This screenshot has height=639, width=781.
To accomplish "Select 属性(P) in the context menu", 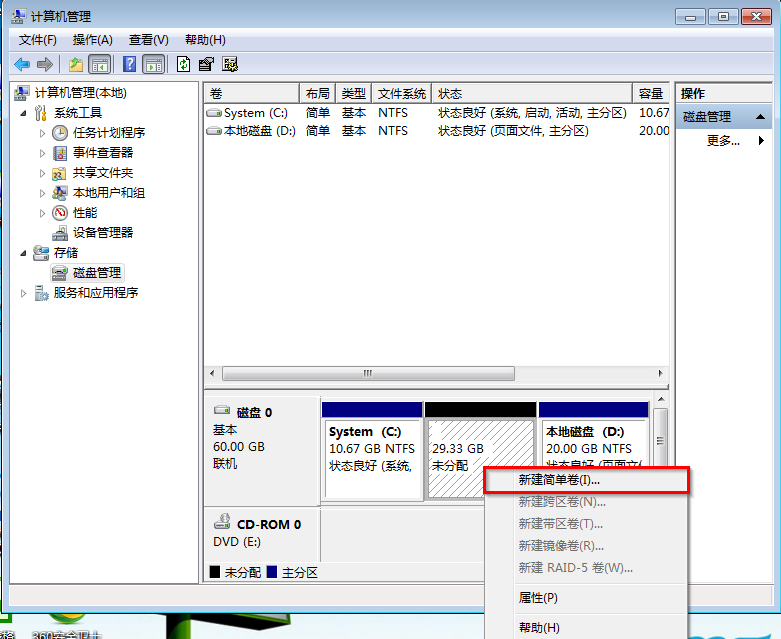I will (x=538, y=598).
